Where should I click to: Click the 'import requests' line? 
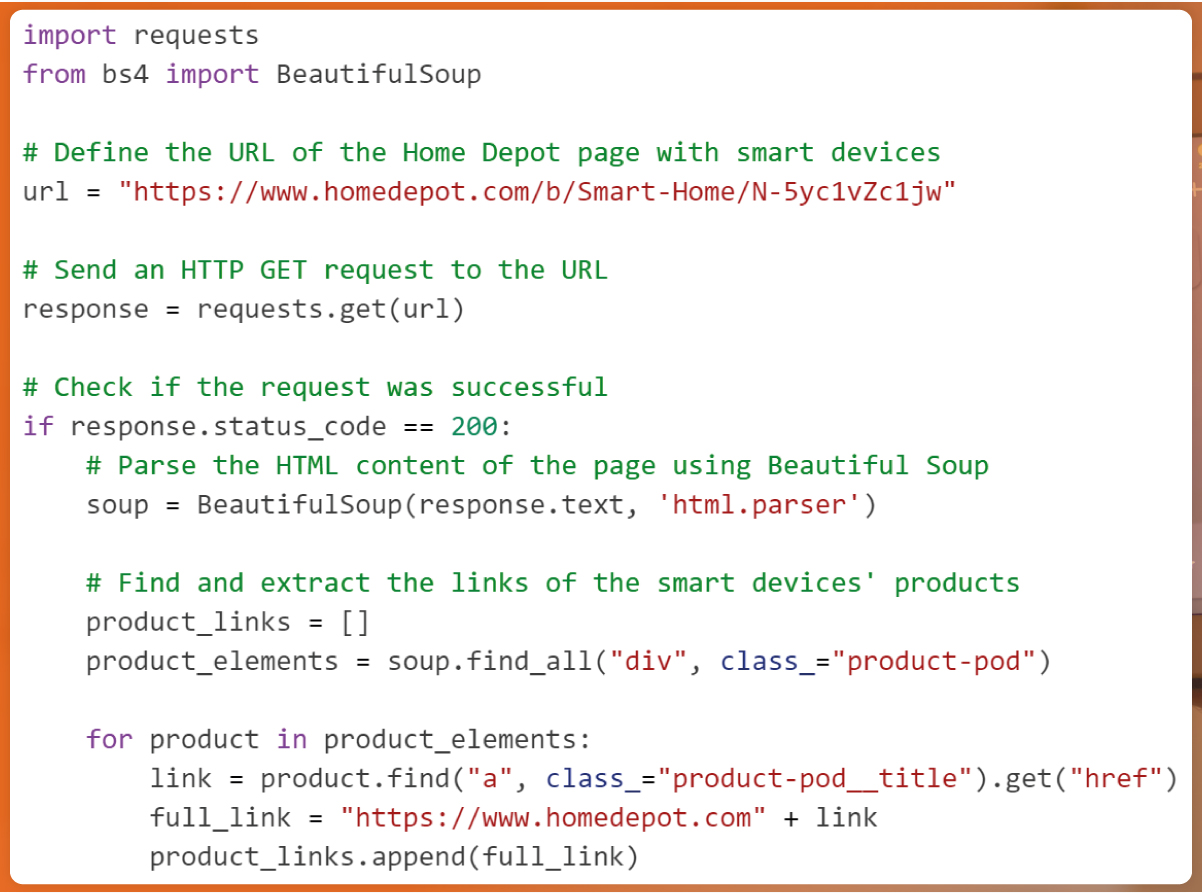point(140,35)
